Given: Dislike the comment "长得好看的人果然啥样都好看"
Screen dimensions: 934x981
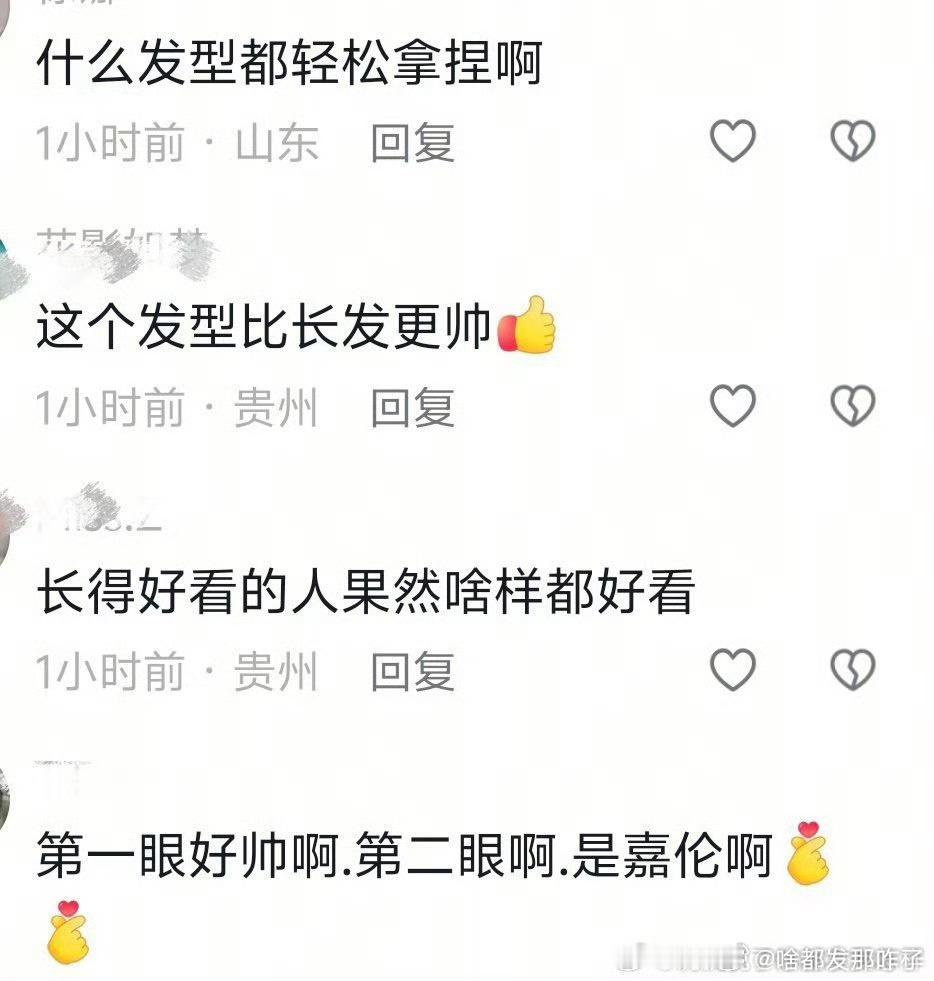Looking at the screenshot, I should tap(853, 669).
